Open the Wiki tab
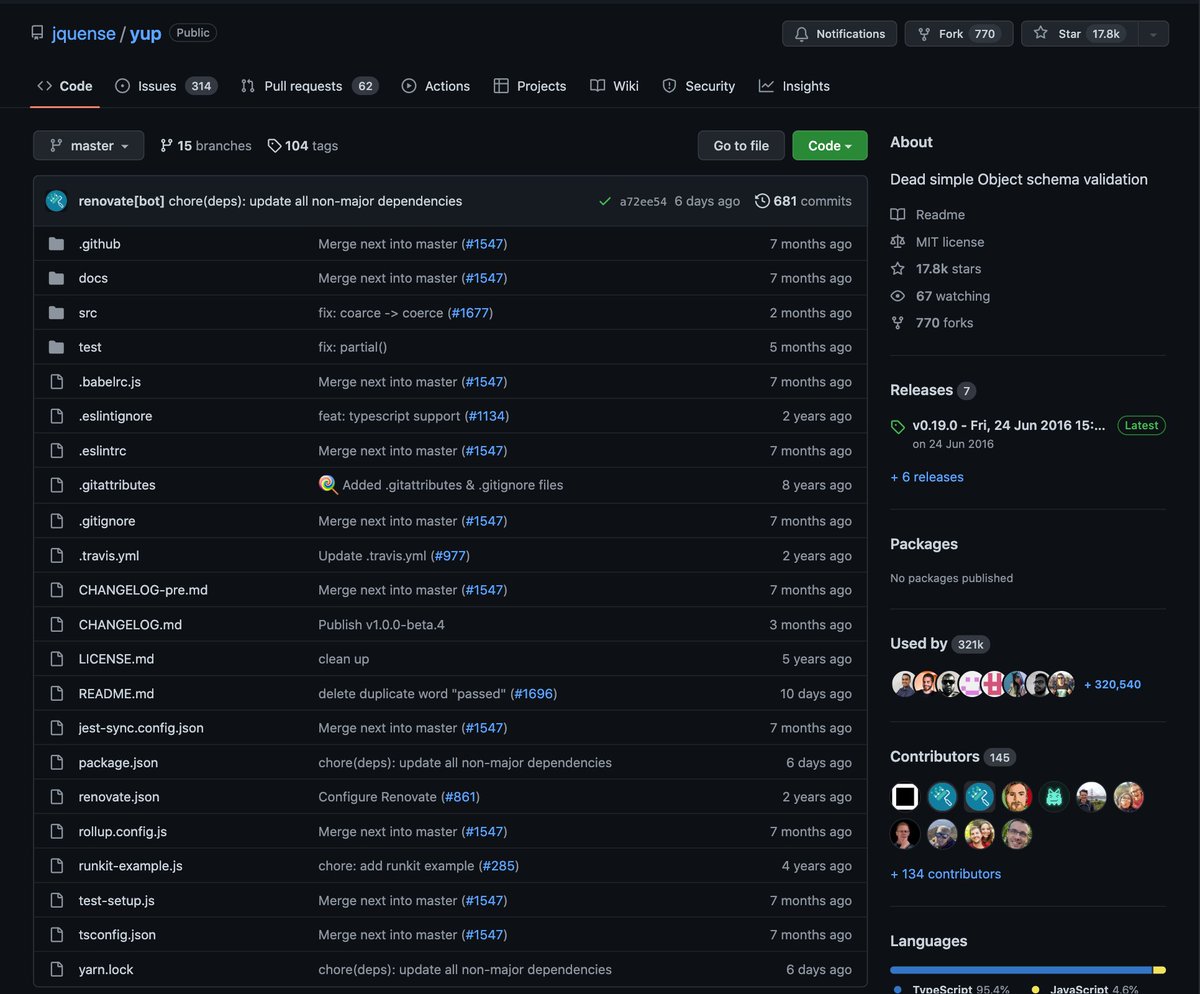 (614, 86)
